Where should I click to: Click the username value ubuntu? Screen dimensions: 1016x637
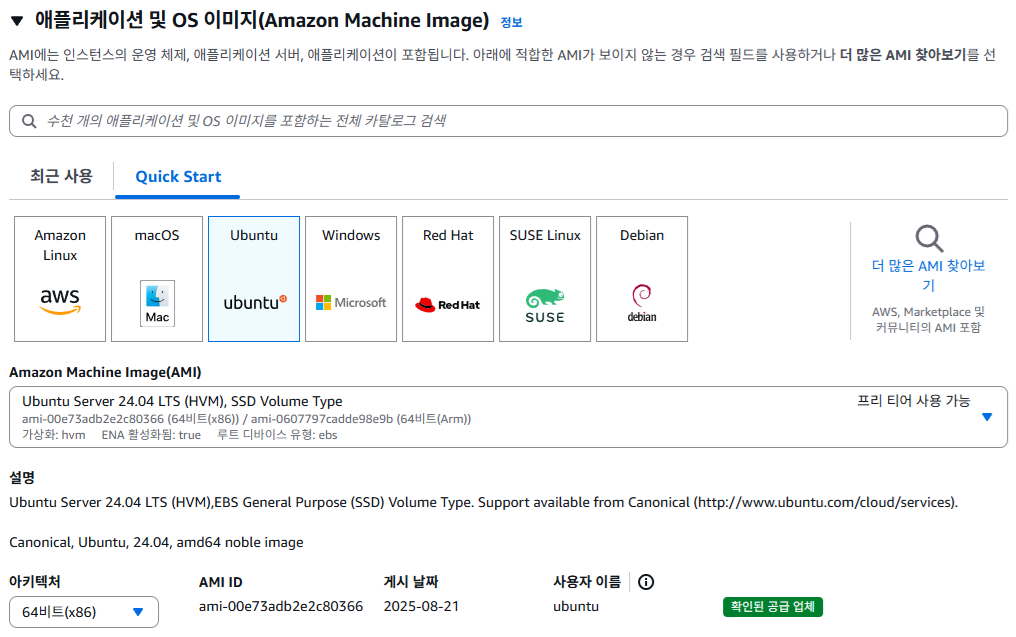point(576,607)
